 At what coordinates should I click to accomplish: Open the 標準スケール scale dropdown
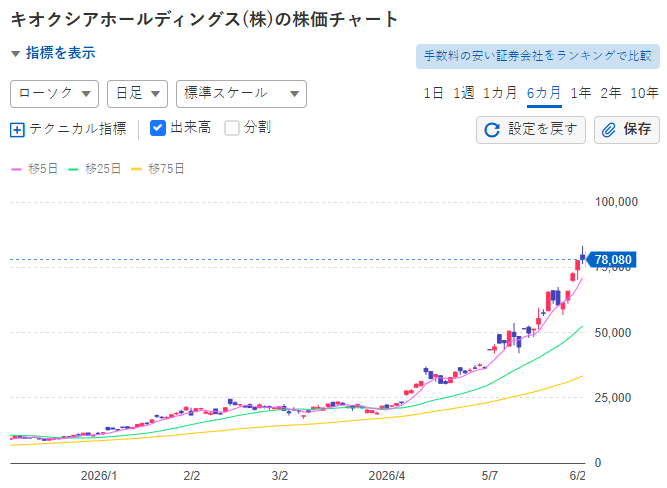pos(241,94)
